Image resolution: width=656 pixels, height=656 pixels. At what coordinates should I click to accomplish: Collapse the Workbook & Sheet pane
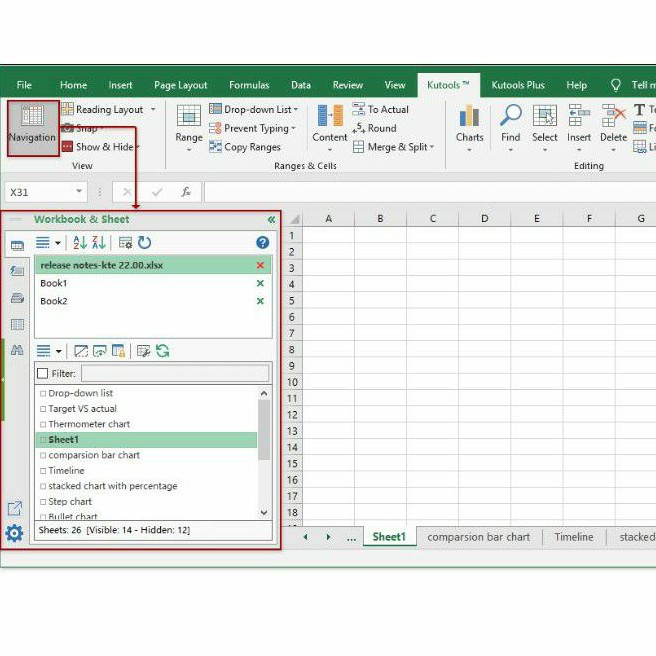click(271, 219)
